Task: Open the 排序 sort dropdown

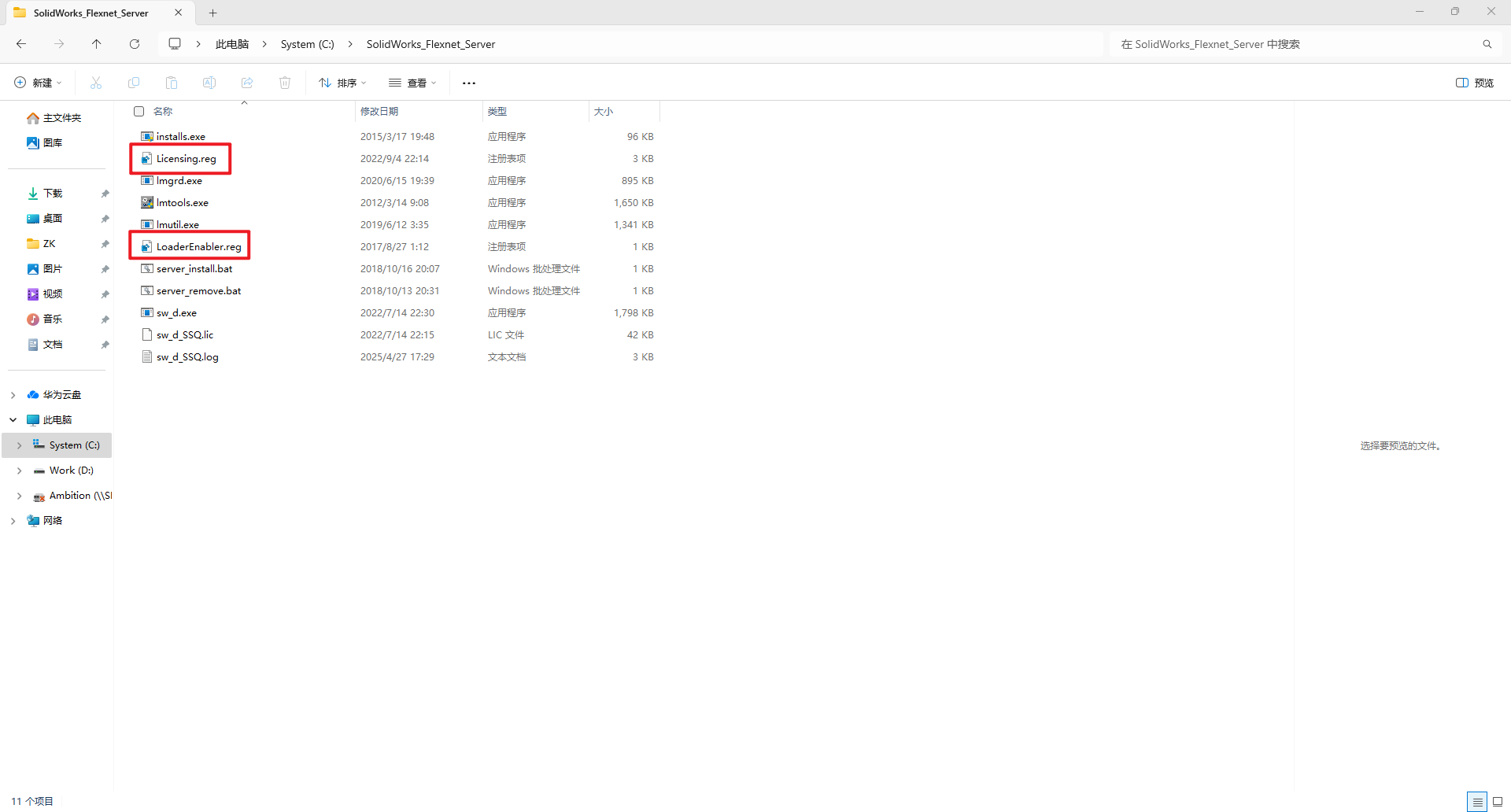Action: click(x=342, y=83)
